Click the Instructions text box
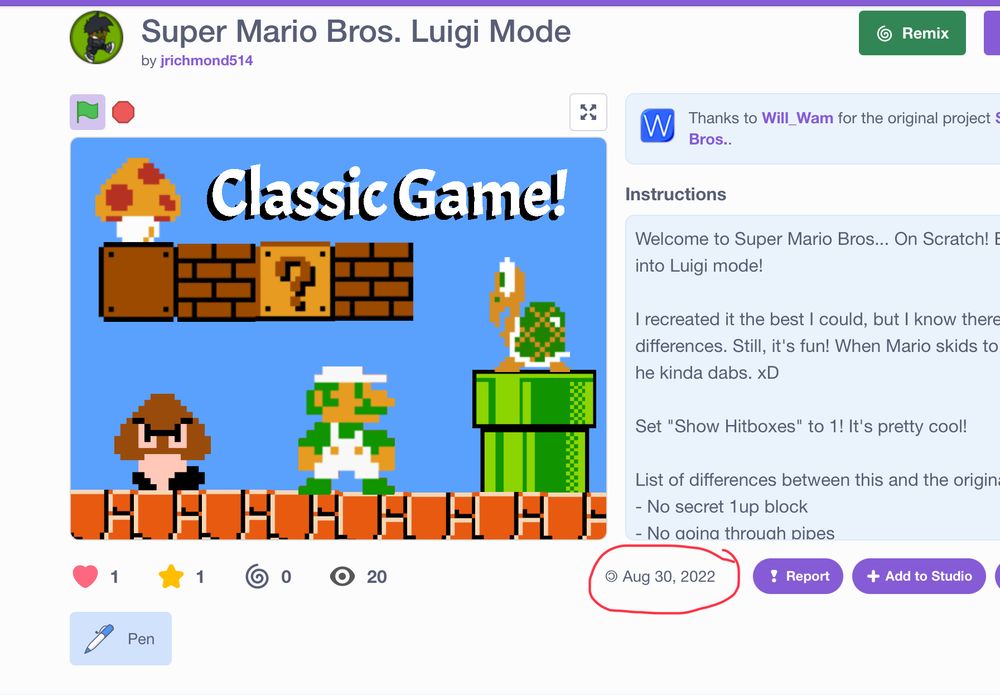Viewport: 1000px width, 695px height. [x=812, y=377]
